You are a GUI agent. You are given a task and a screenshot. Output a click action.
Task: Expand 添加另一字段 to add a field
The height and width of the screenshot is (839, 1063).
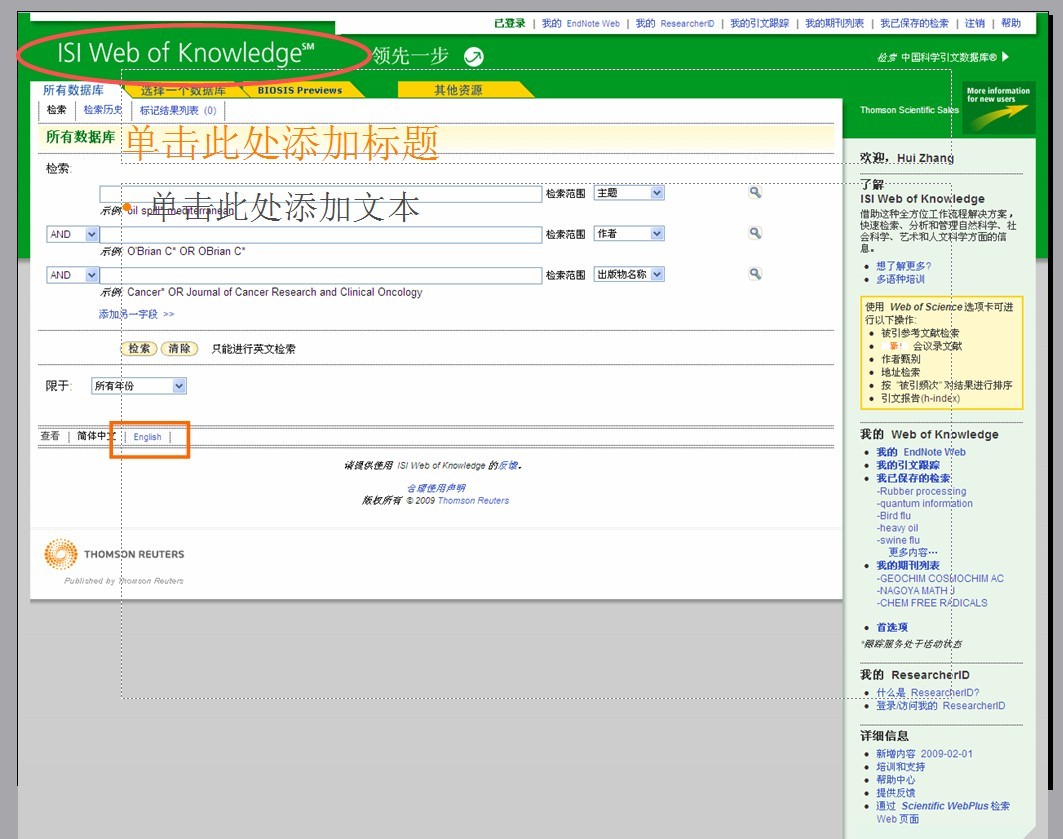pos(136,314)
